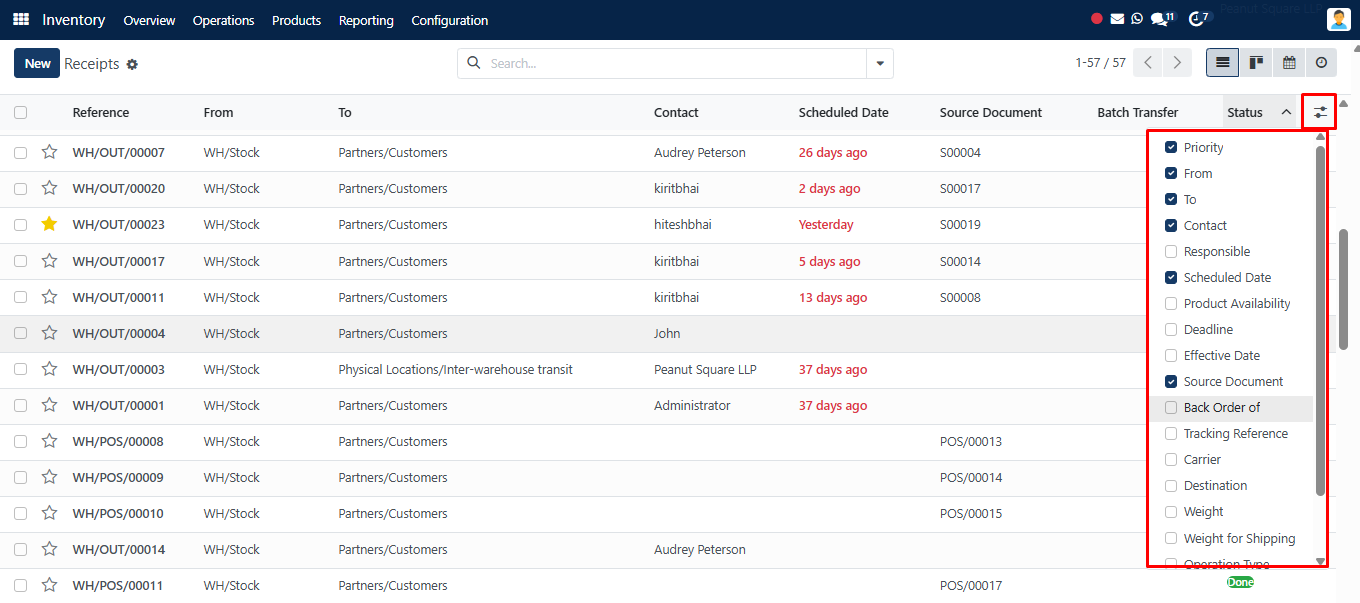This screenshot has height=603, width=1360.
Task: Uncheck the Source Document column option
Action: [1171, 382]
